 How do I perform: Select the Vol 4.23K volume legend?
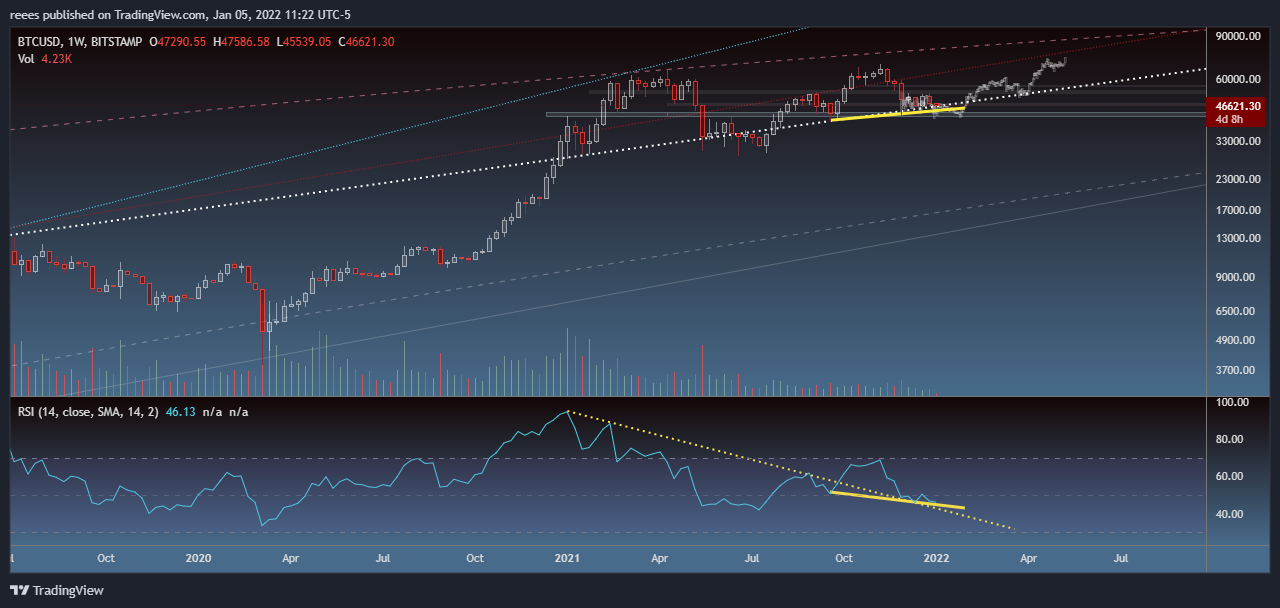click(x=46, y=59)
